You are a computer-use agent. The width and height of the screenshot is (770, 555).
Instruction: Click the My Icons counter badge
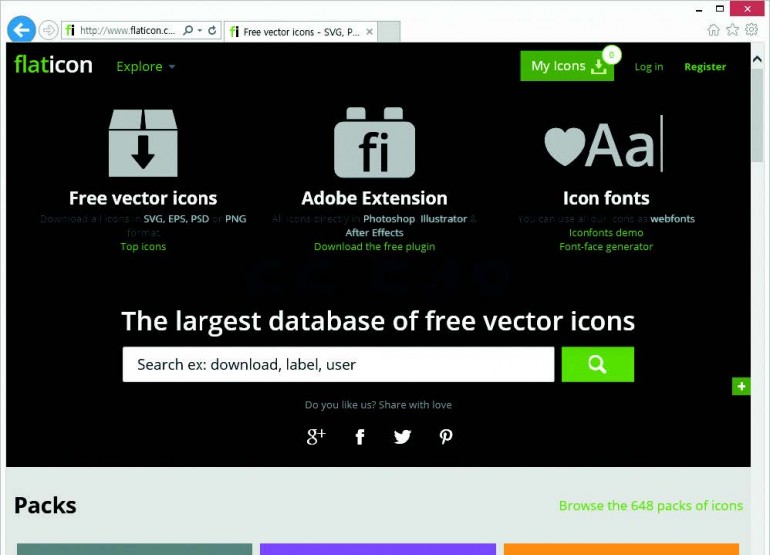tap(611, 55)
